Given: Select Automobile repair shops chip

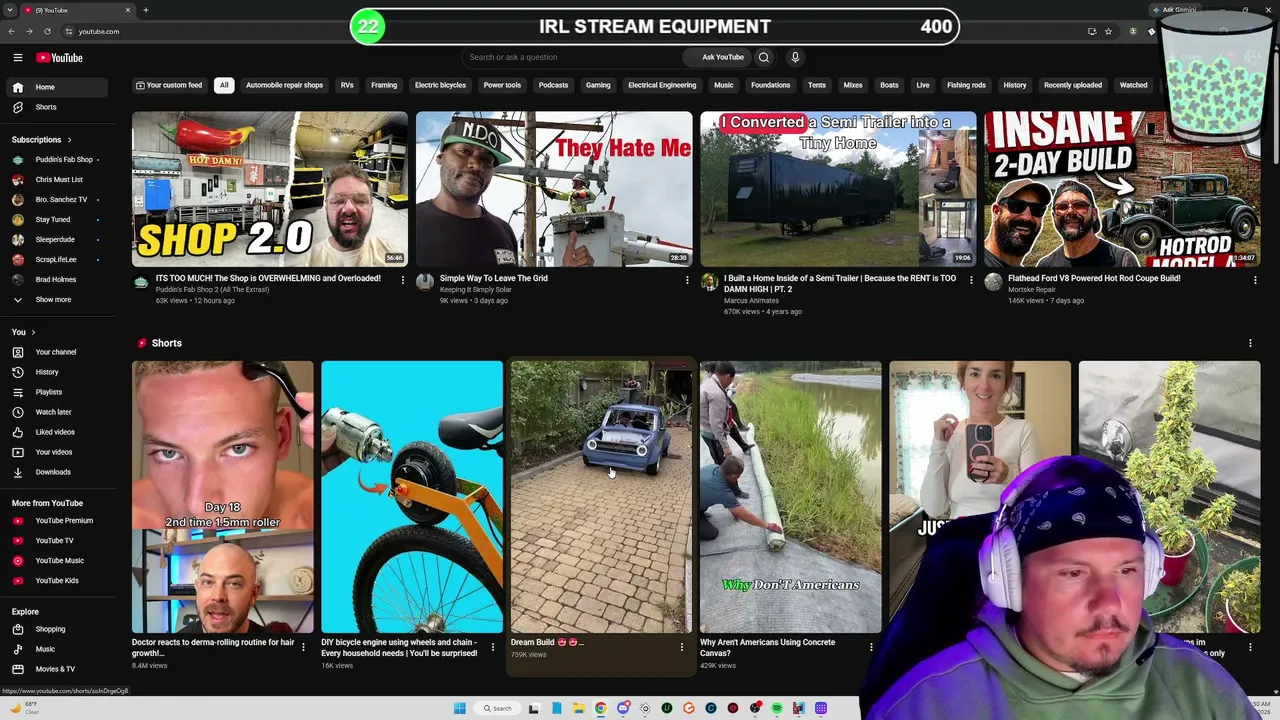Looking at the screenshot, I should (x=284, y=85).
